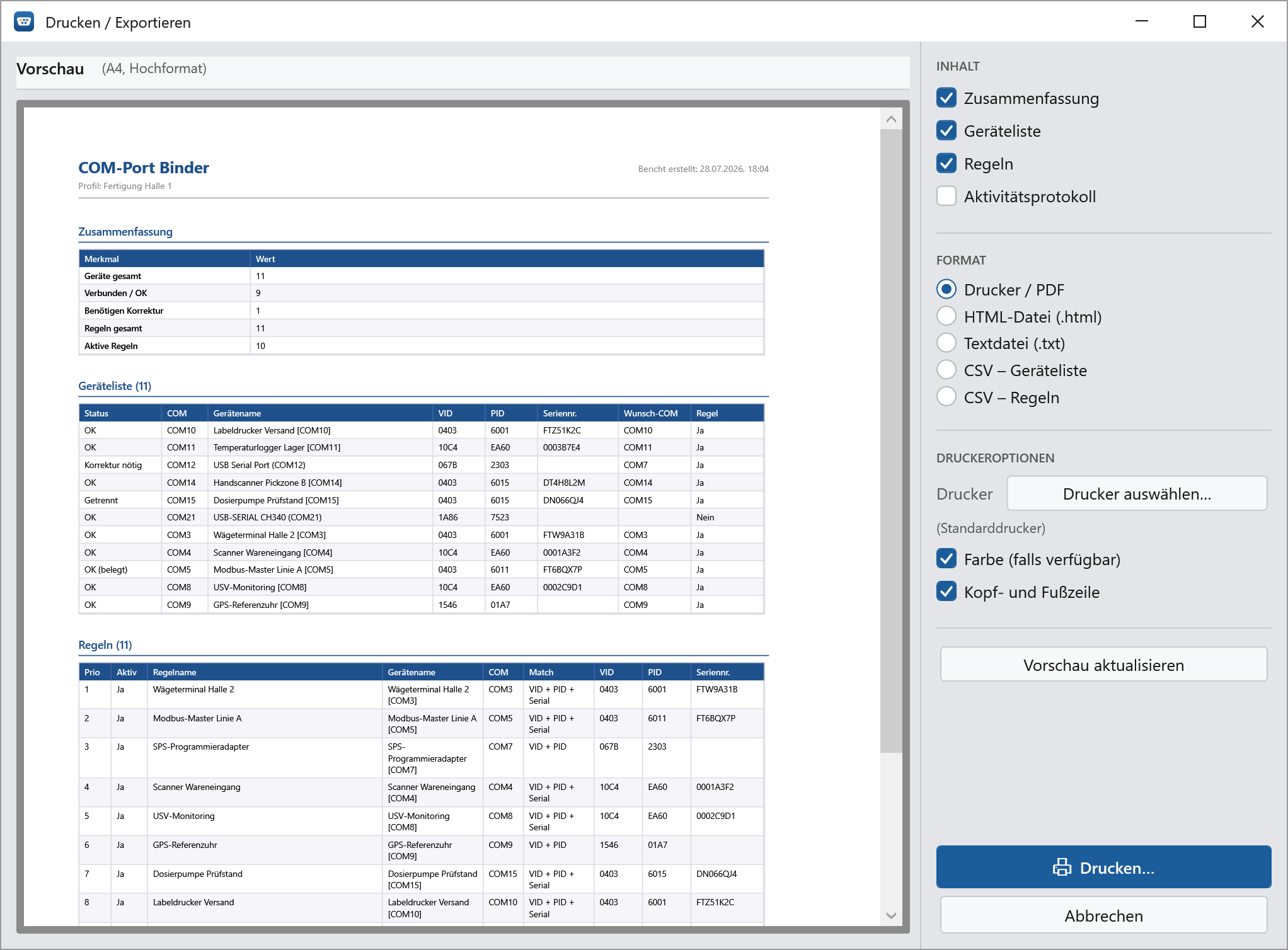Screen dimensions: 1288x950
Task: Open the Drucker auswählen... dialog
Action: tap(1137, 493)
